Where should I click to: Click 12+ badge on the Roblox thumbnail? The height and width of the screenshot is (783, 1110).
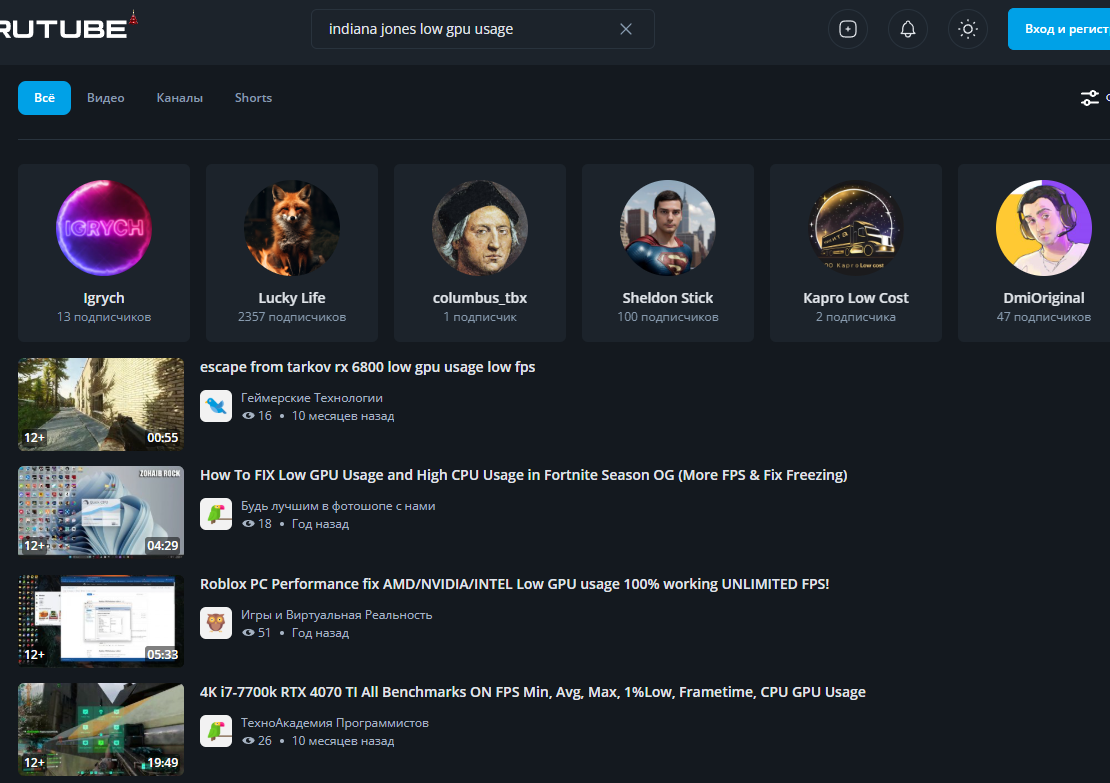click(x=34, y=654)
